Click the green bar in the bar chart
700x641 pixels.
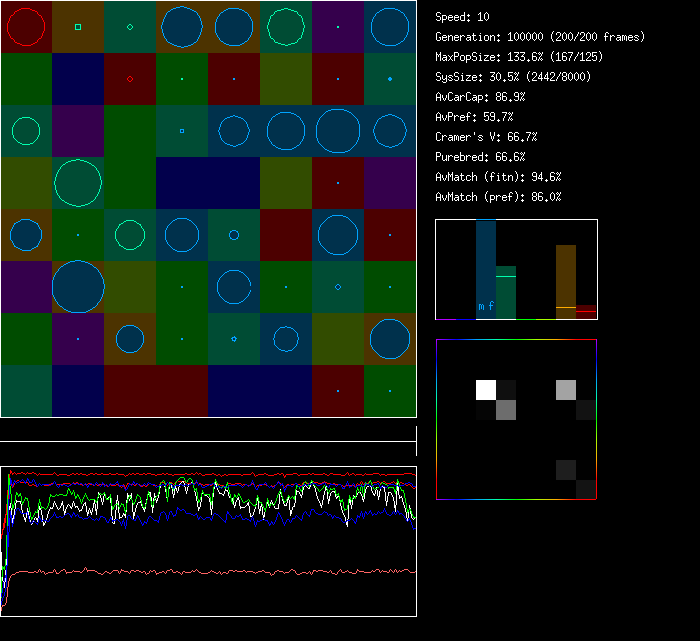[x=506, y=292]
